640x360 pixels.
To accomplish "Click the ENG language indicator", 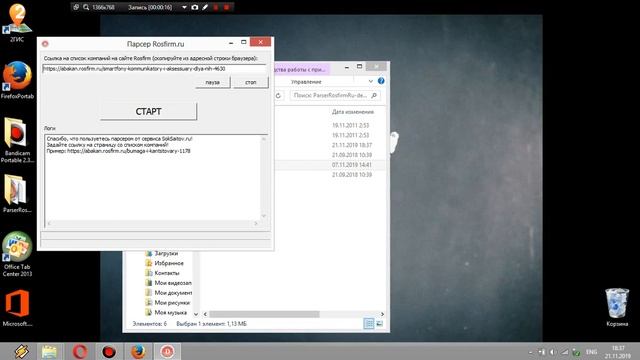I will pyautogui.click(x=591, y=352).
